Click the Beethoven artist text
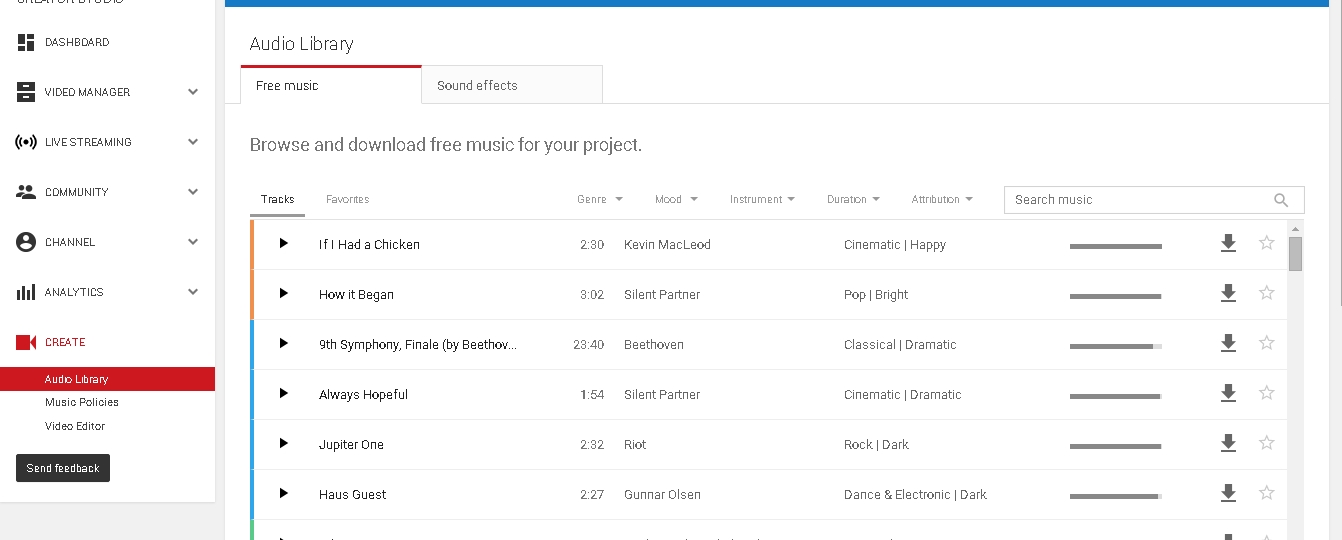 click(654, 344)
